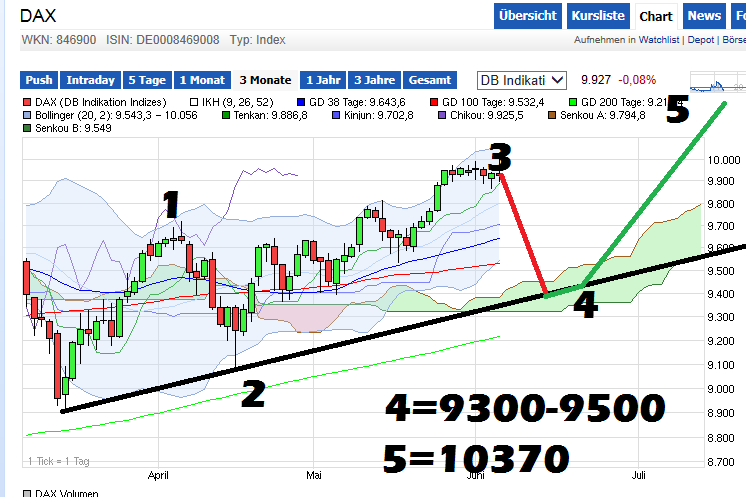Screen dimensions: 746x497
Task: Click the Depot link
Action: [700, 40]
